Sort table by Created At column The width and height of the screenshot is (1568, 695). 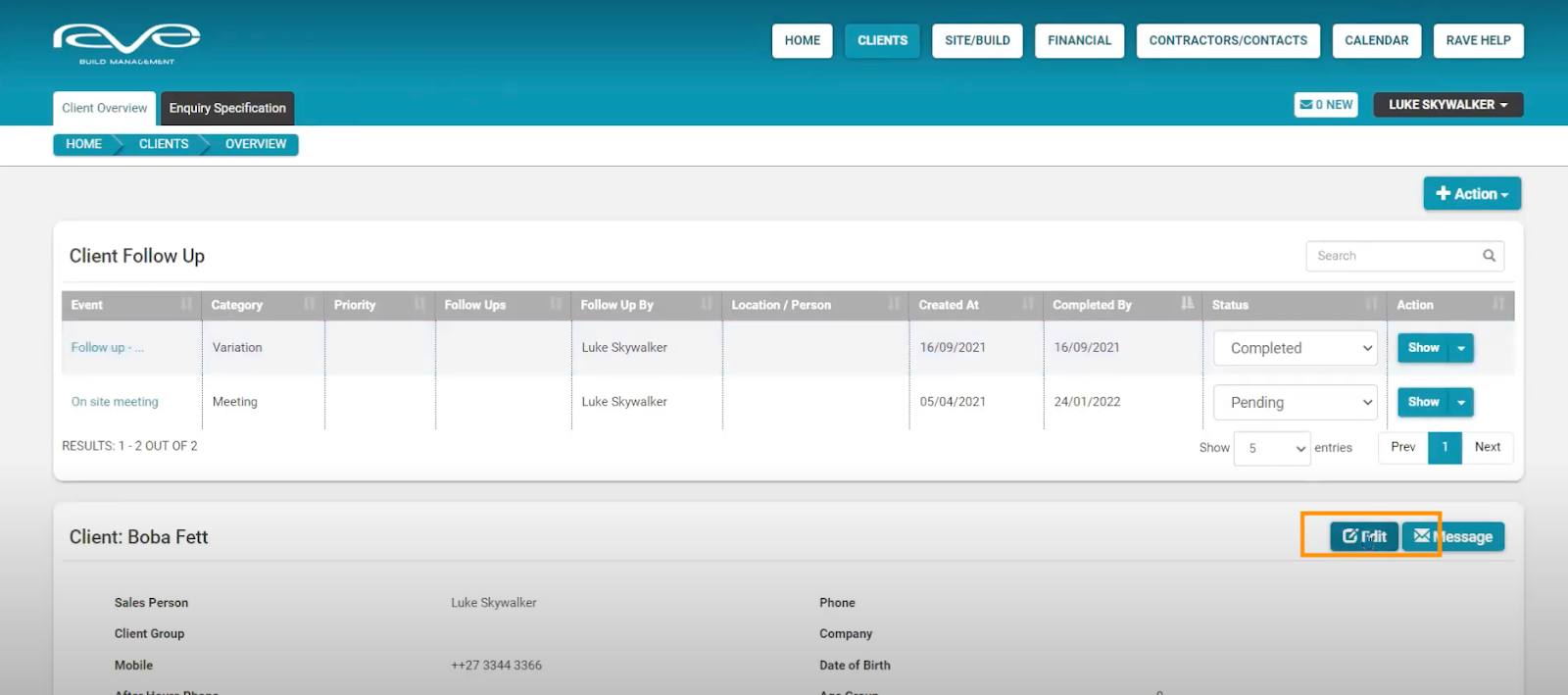click(x=974, y=305)
